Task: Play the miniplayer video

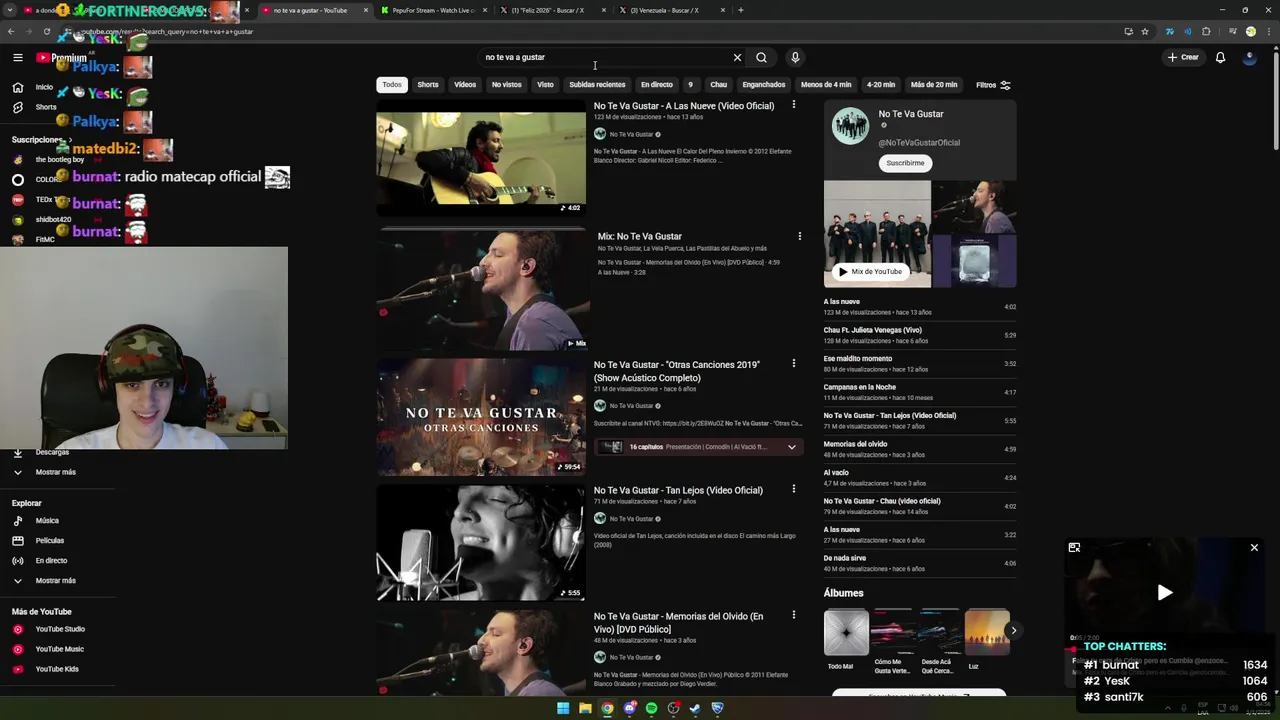Action: tap(1165, 593)
